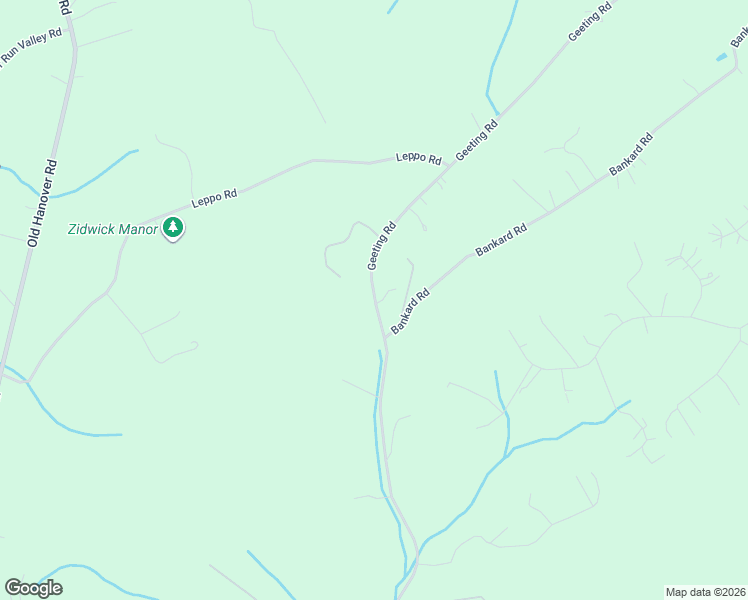The image size is (748, 600).
Task: Click the Zidwick Manor park pin icon
Action: tap(173, 228)
